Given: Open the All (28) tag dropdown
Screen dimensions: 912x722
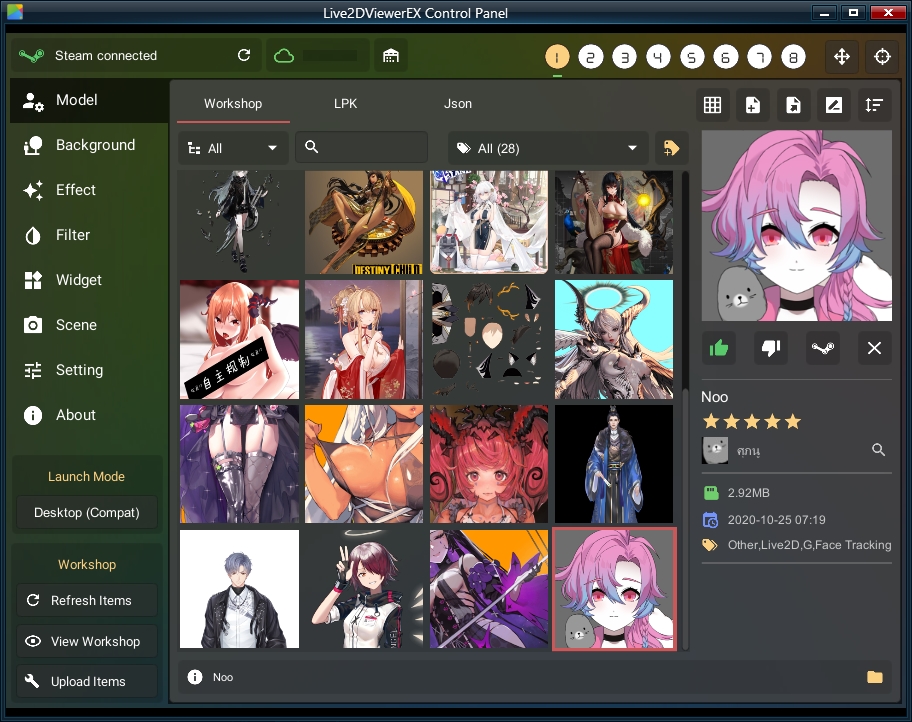Looking at the screenshot, I should tap(547, 148).
